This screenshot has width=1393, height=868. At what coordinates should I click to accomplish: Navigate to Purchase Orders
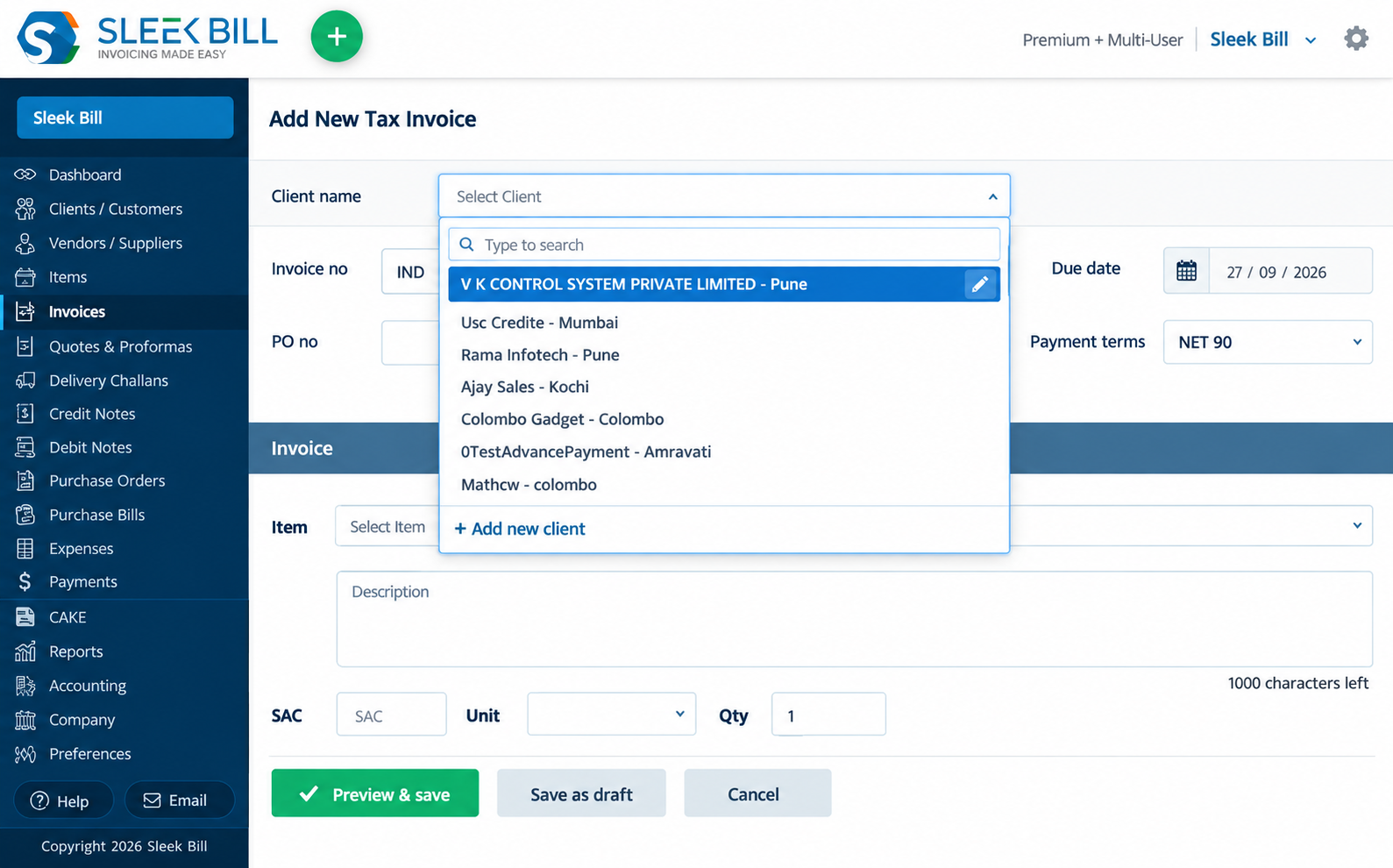click(x=107, y=480)
